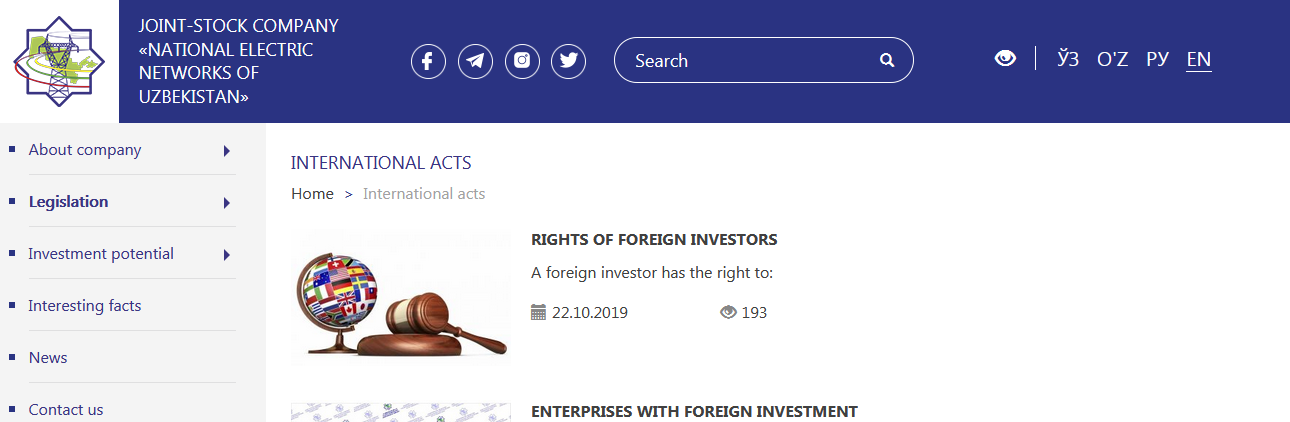This screenshot has width=1290, height=422.
Task: Click the views eye icon beside 193
Action: (728, 312)
